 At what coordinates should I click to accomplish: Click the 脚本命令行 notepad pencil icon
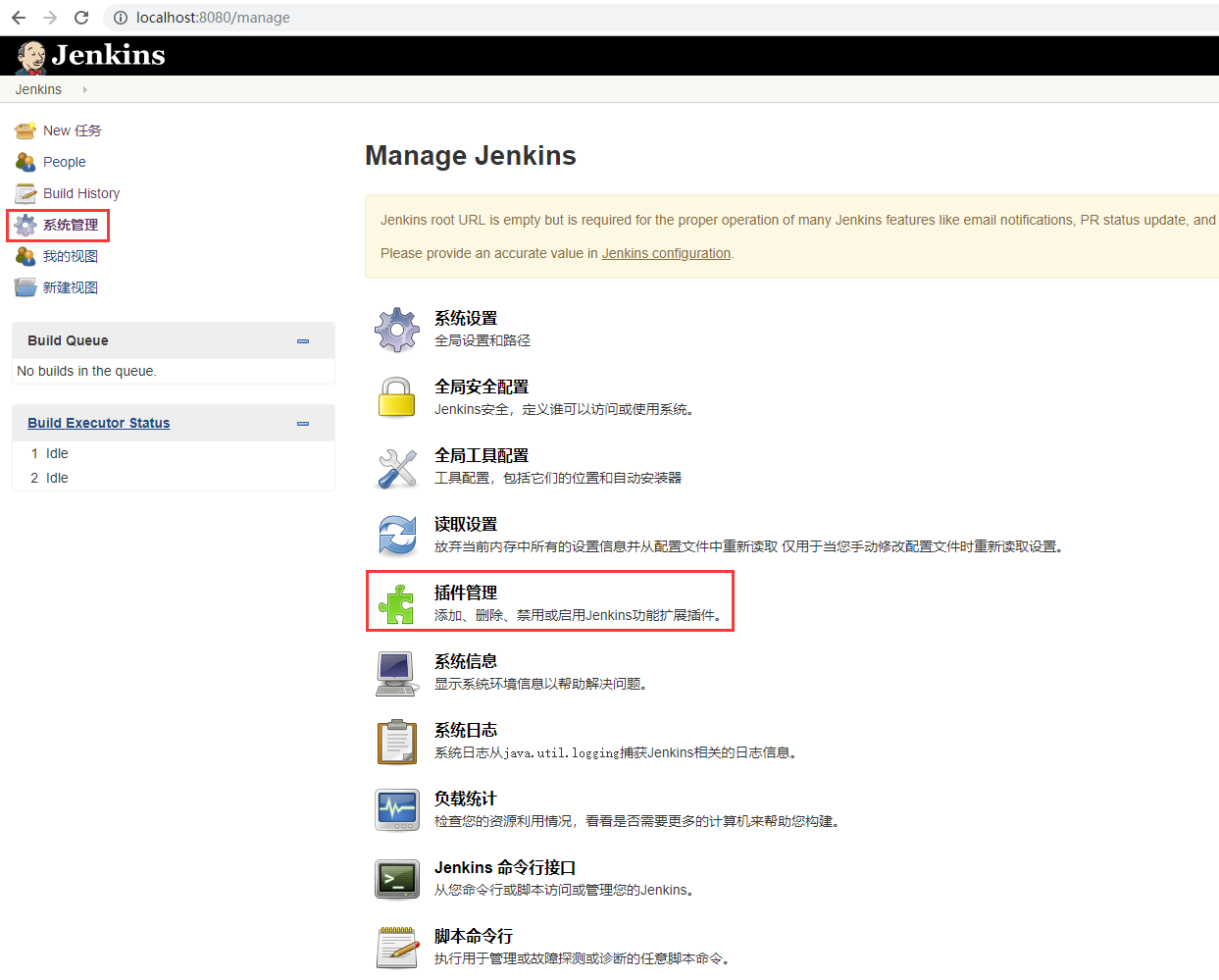[x=397, y=948]
